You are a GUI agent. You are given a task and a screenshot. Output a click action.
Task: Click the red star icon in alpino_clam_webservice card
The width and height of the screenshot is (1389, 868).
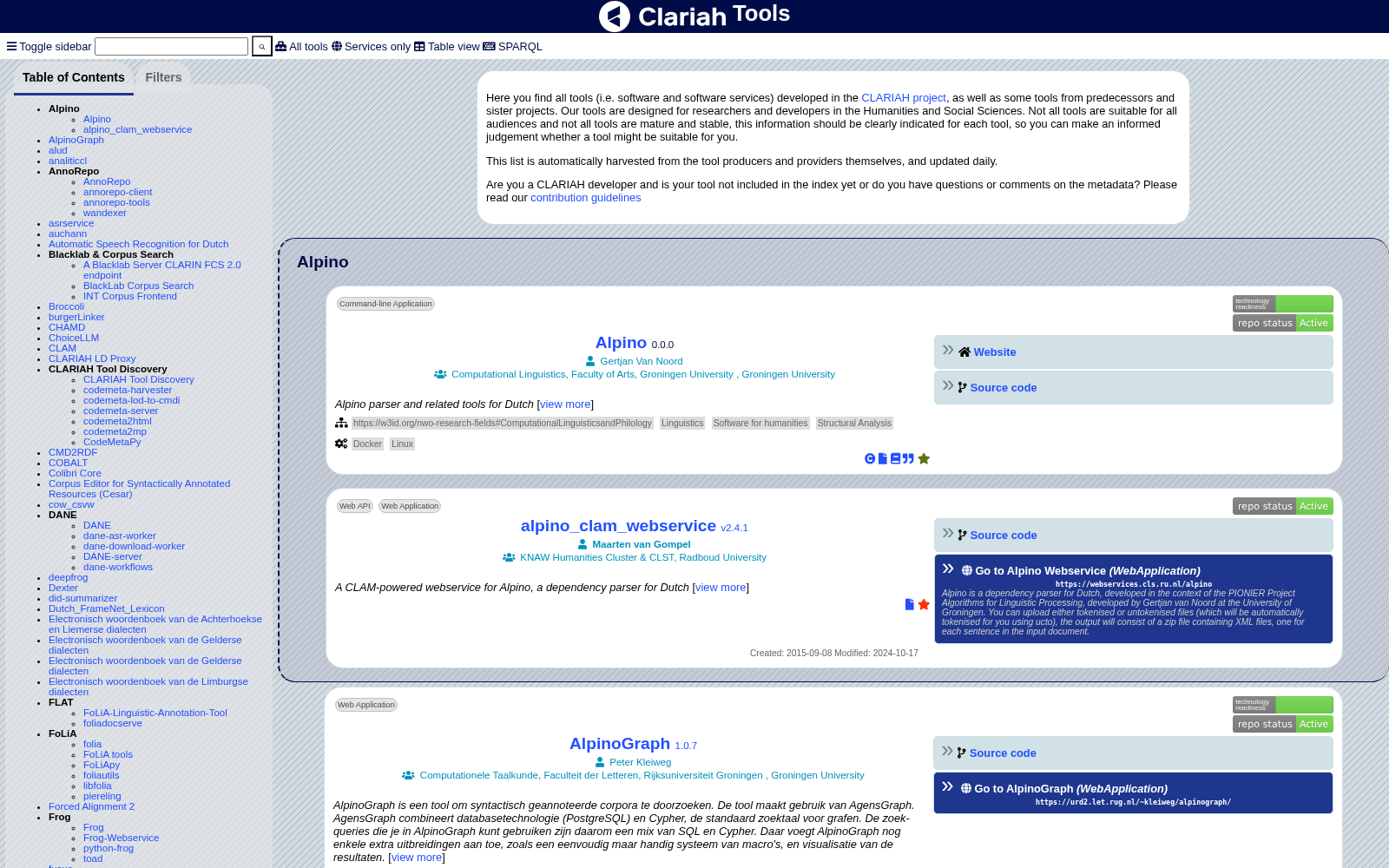924,604
